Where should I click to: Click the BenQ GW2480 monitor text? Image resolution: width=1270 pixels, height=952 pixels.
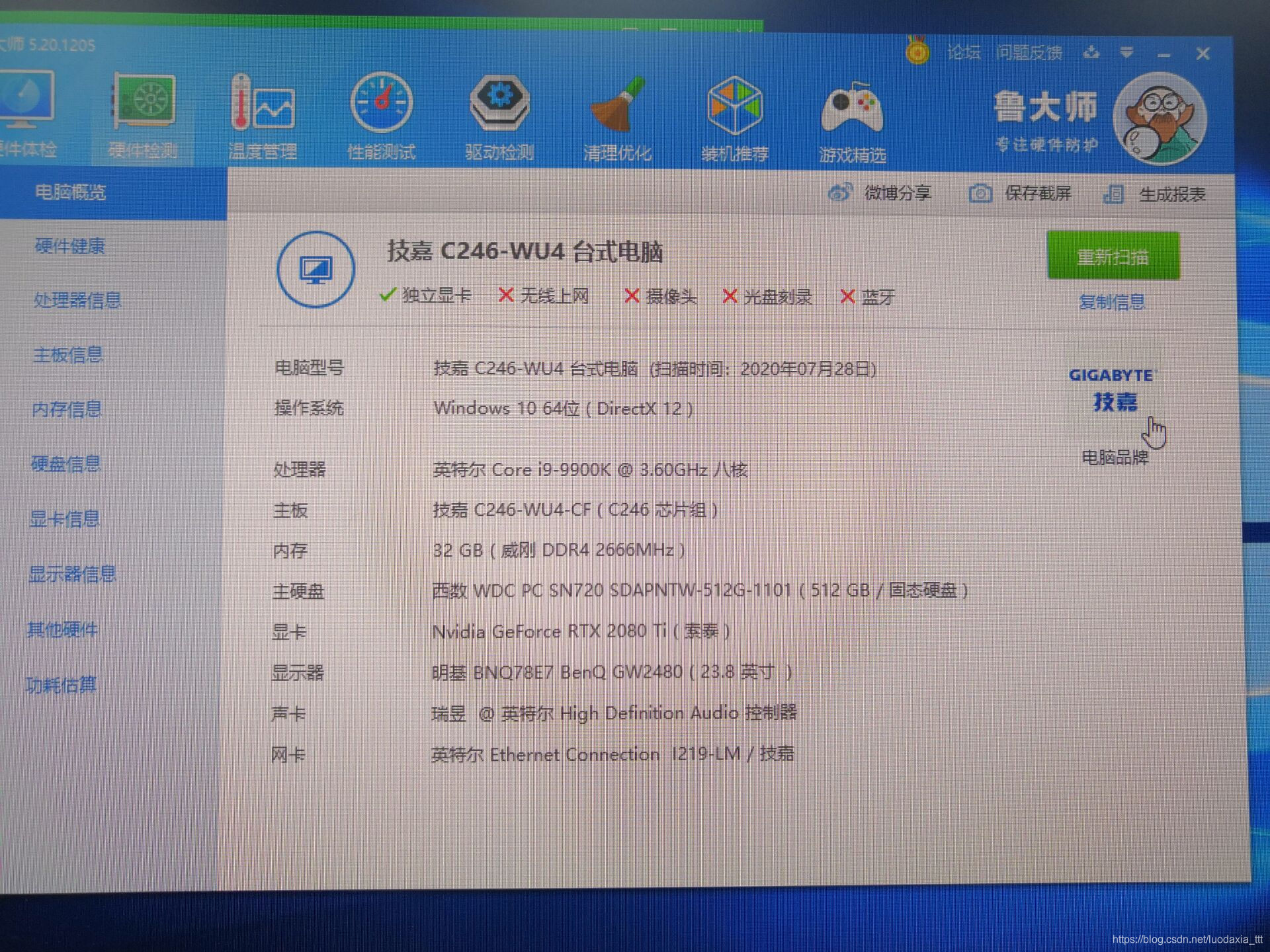[612, 672]
